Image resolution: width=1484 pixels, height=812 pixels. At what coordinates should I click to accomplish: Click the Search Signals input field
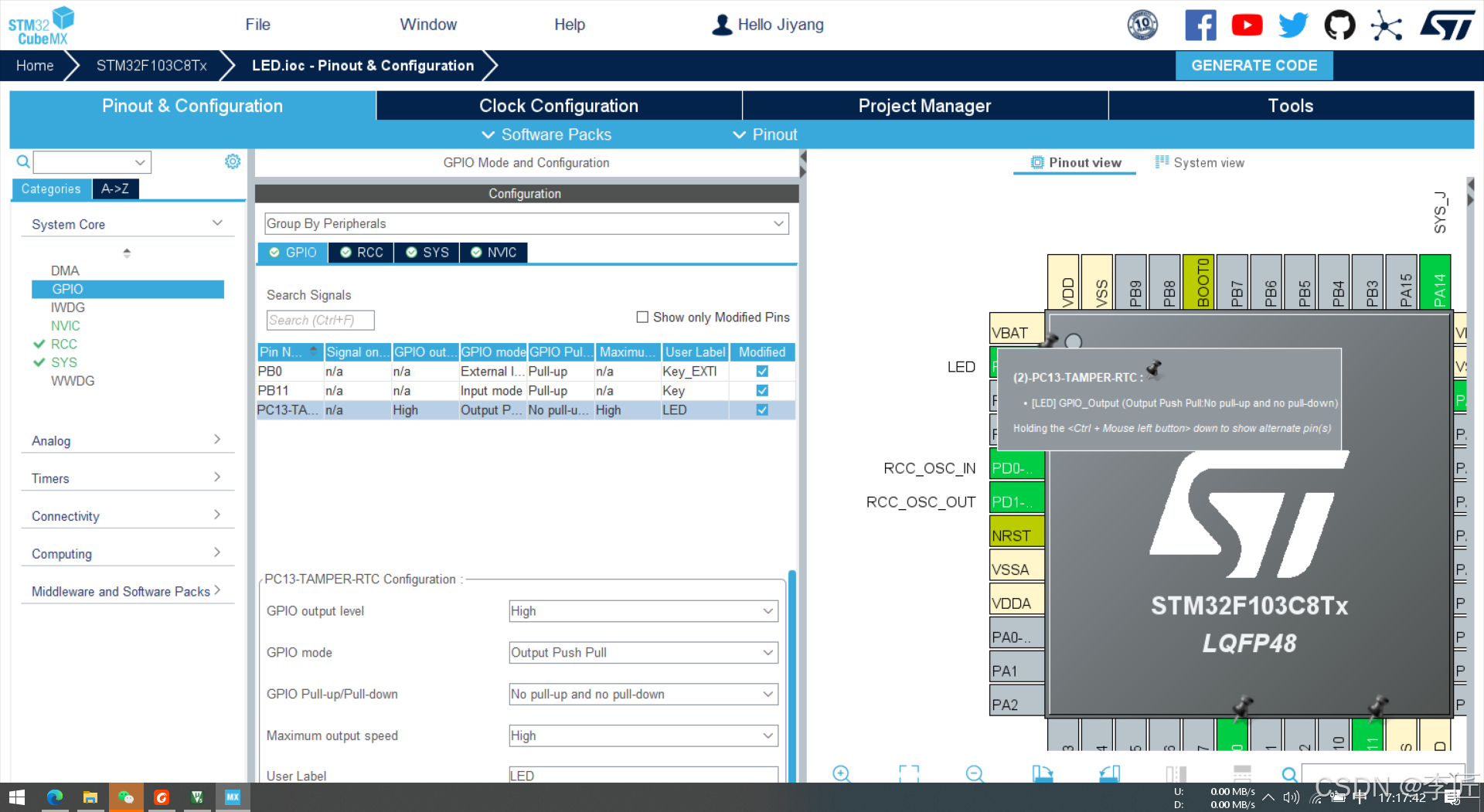point(320,320)
